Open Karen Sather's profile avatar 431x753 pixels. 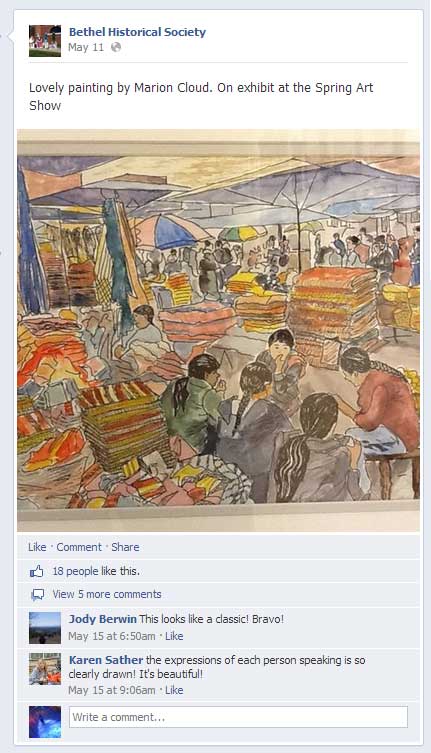tap(45, 668)
